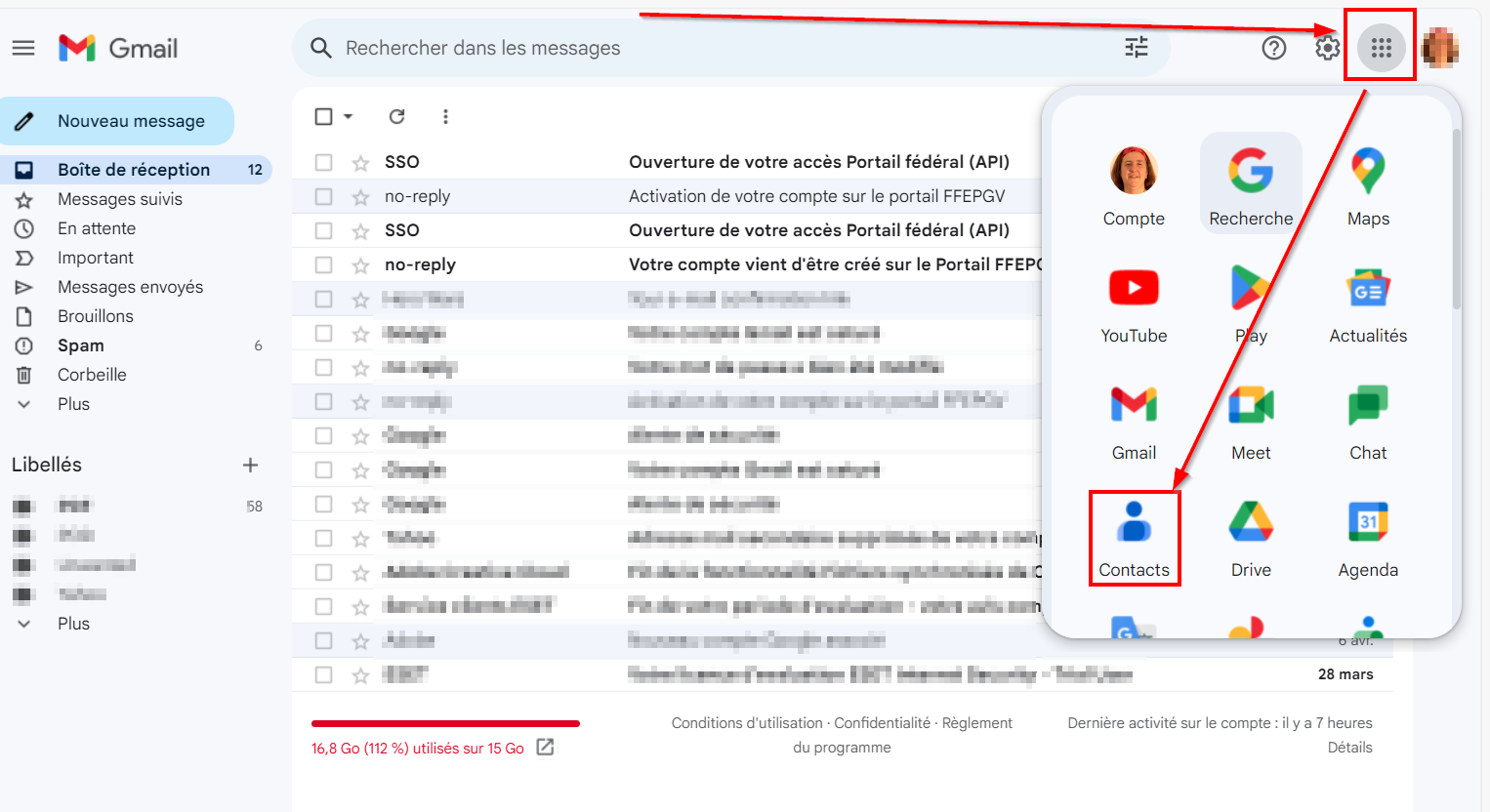Open Messages envoyés folder
This screenshot has width=1490, height=812.
click(131, 287)
